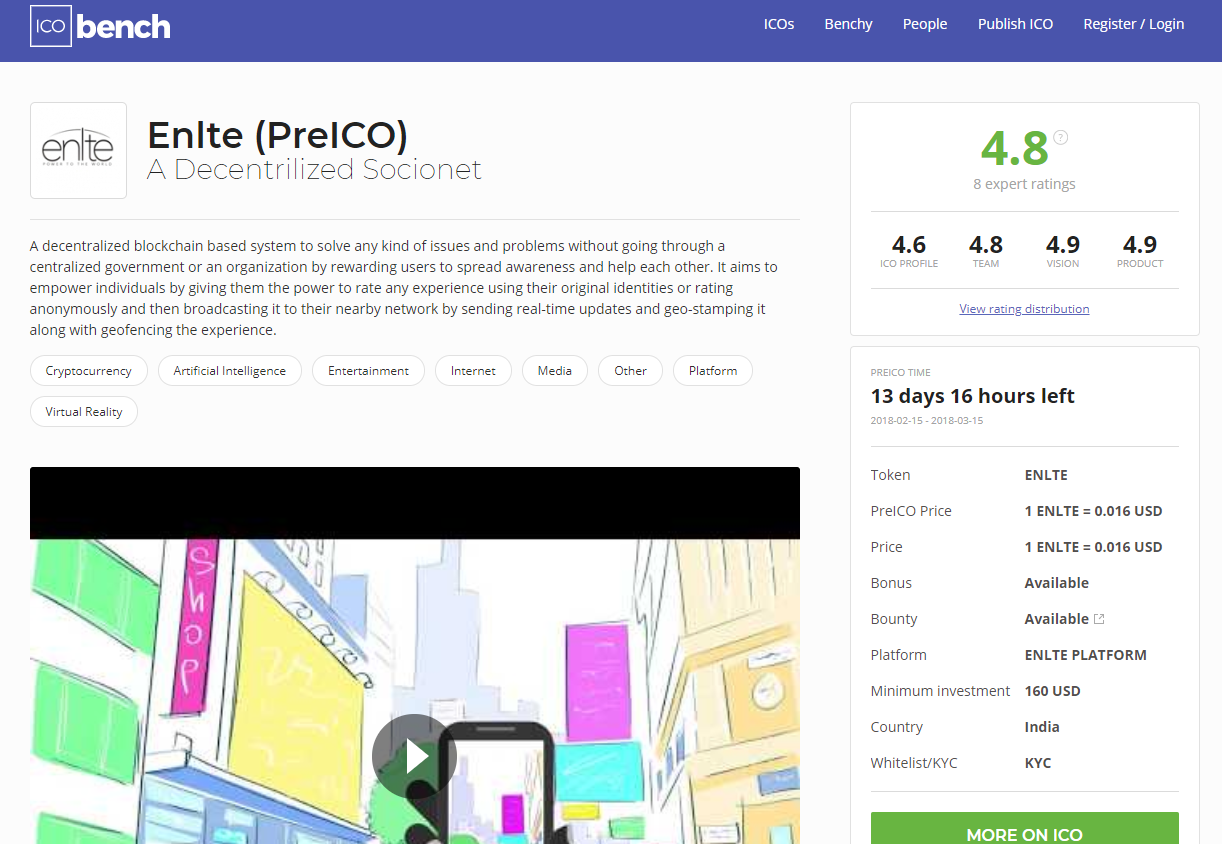
Task: Click the KYC whitelist value
Action: pos(1038,763)
